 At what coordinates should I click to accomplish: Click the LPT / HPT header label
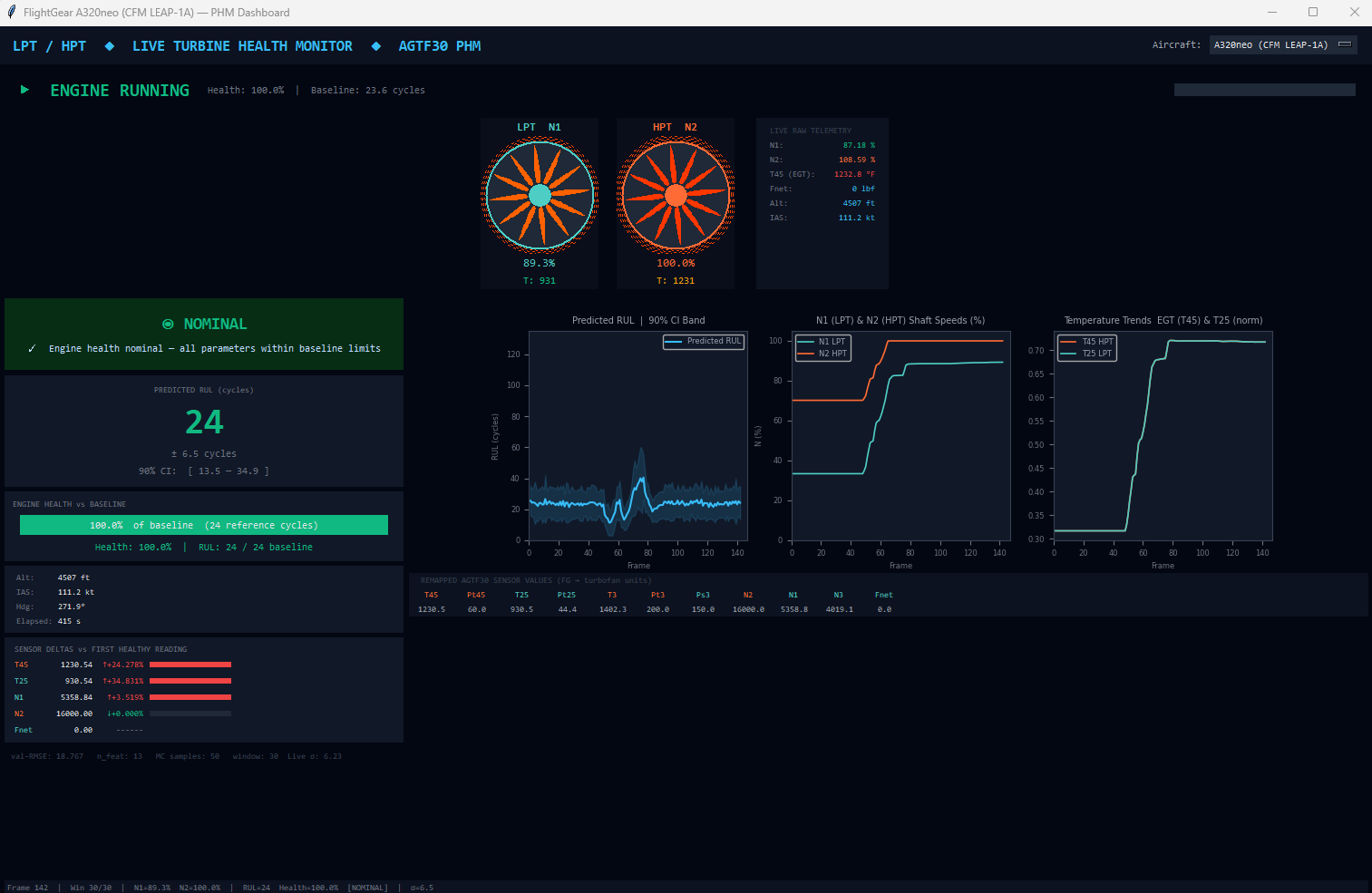point(50,46)
